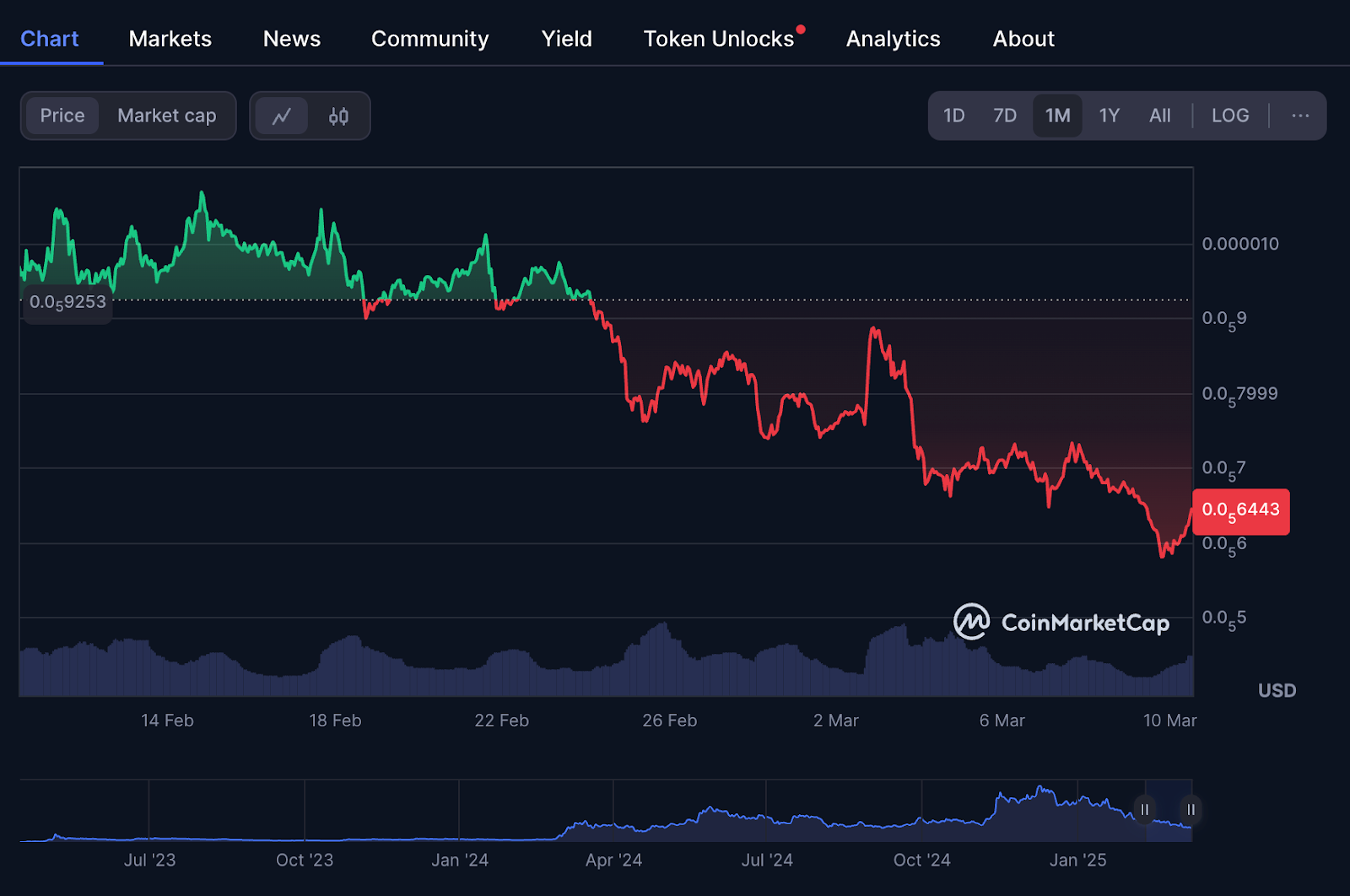Select the 1D time range

[954, 116]
